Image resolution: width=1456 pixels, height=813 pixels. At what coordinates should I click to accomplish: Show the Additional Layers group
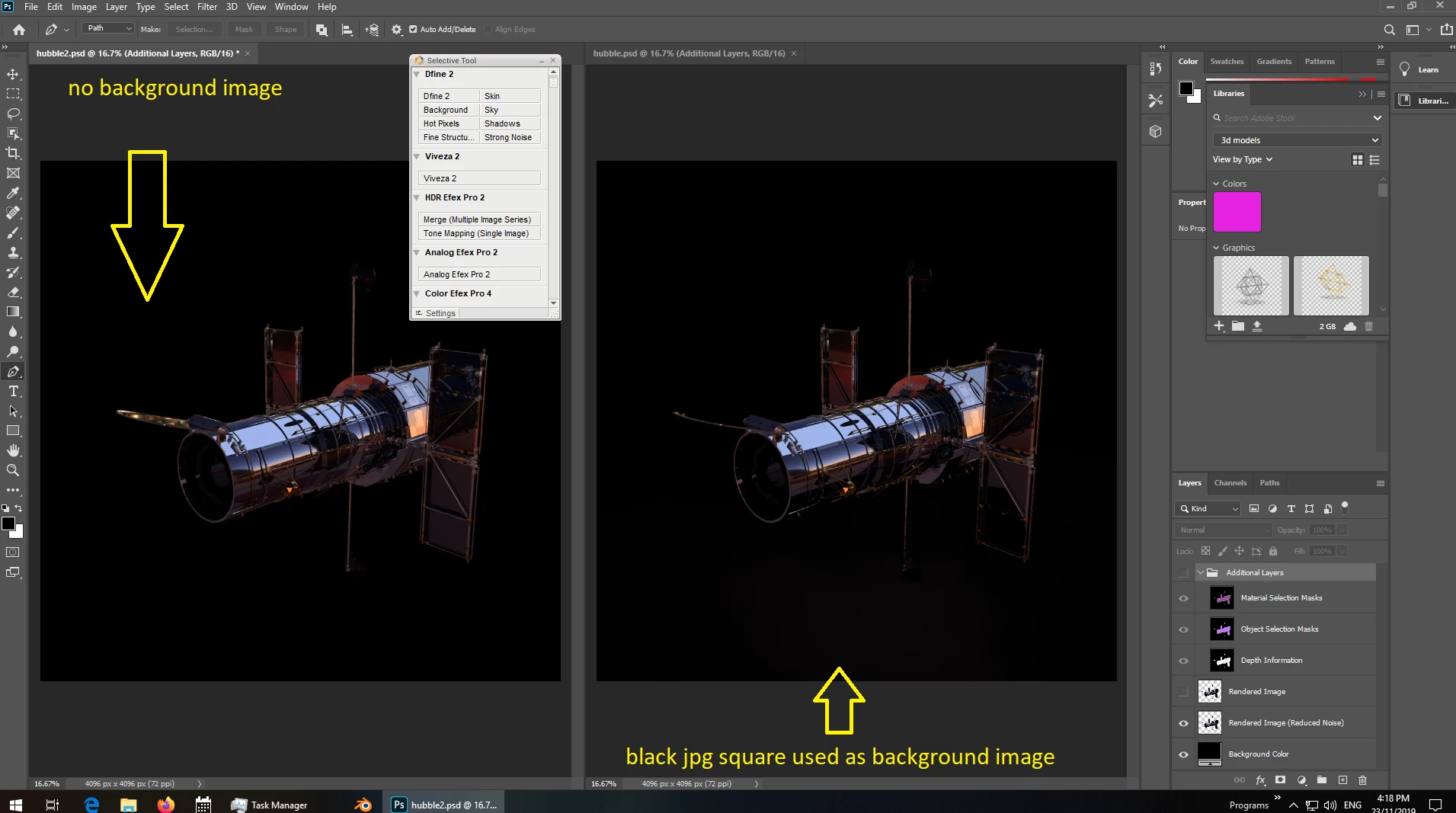pos(1183,573)
